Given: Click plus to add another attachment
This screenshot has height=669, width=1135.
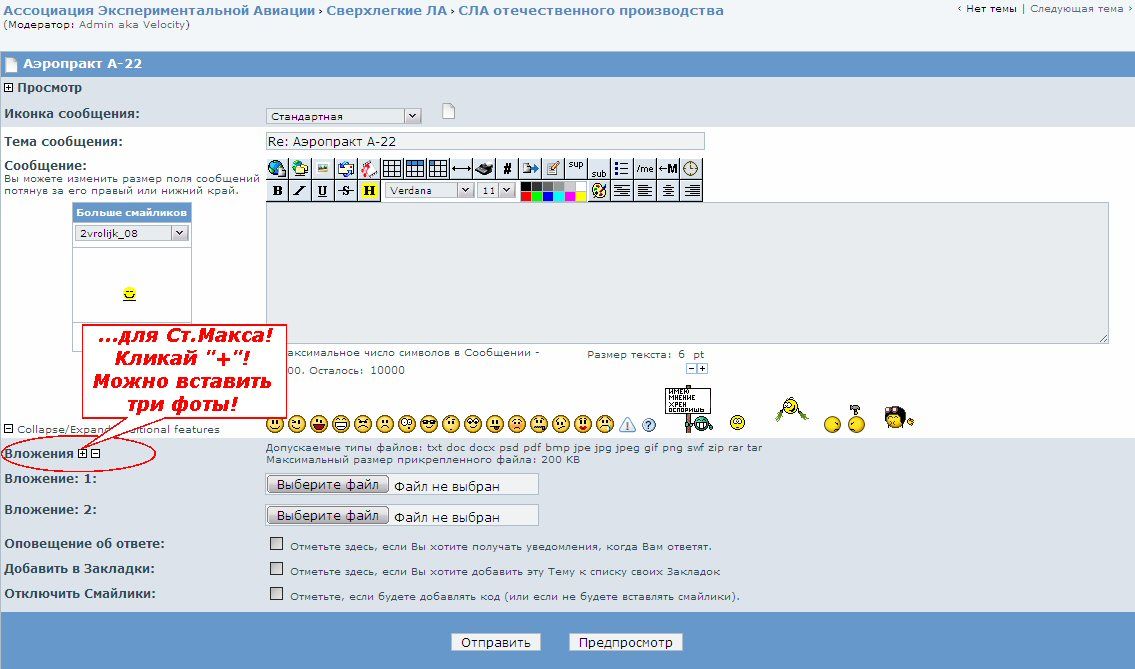Looking at the screenshot, I should point(83,453).
